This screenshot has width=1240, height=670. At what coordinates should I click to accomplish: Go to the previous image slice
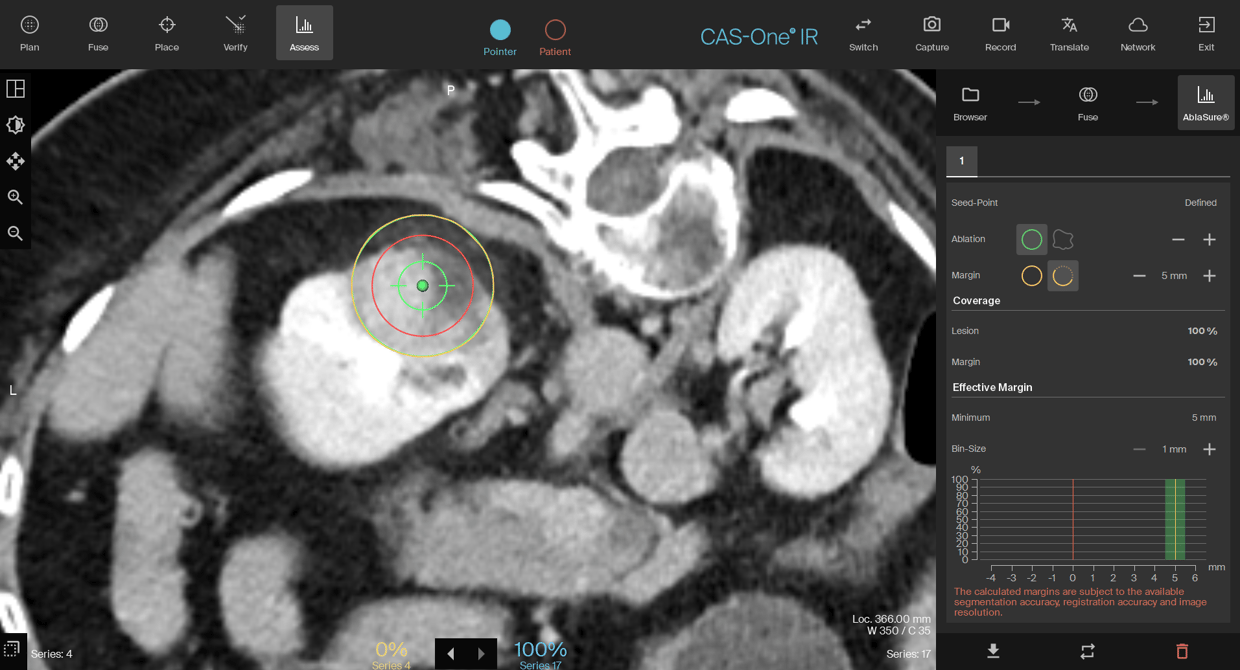point(450,654)
